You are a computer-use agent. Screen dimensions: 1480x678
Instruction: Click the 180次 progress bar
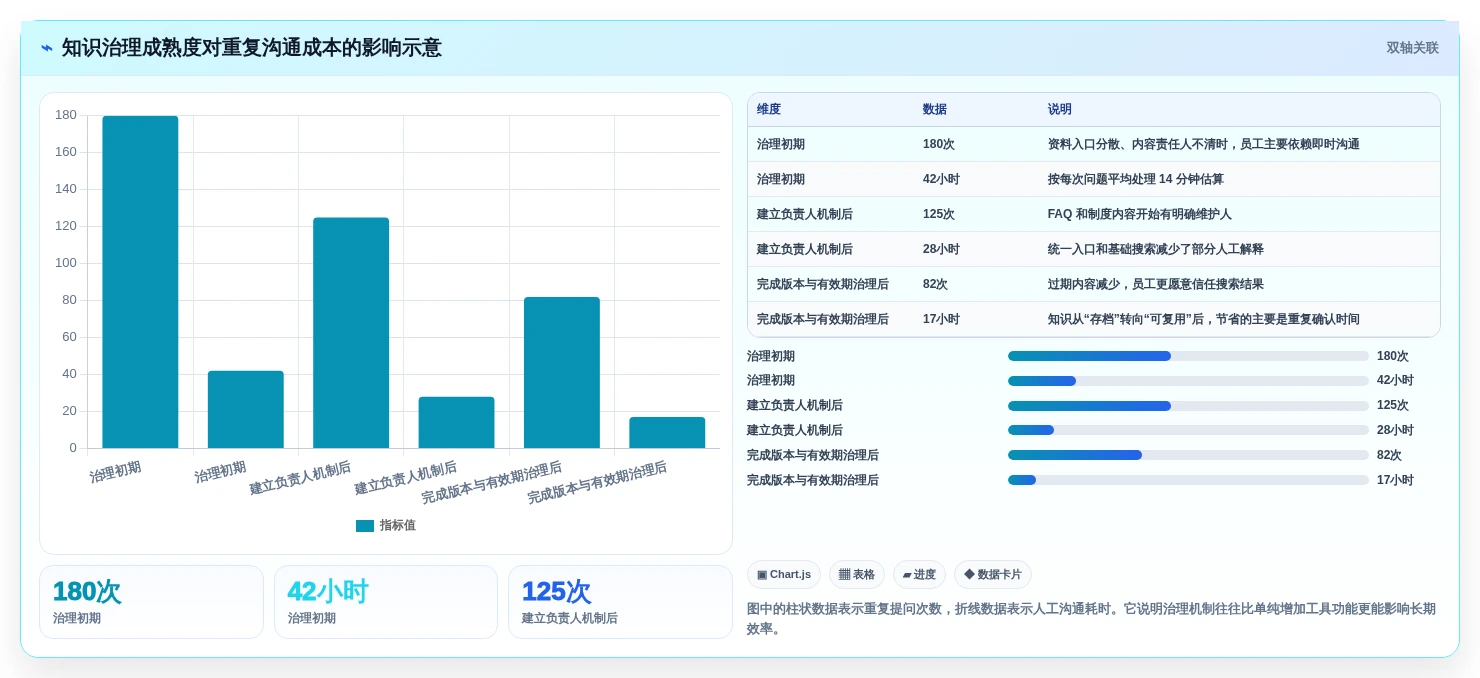pos(1188,356)
